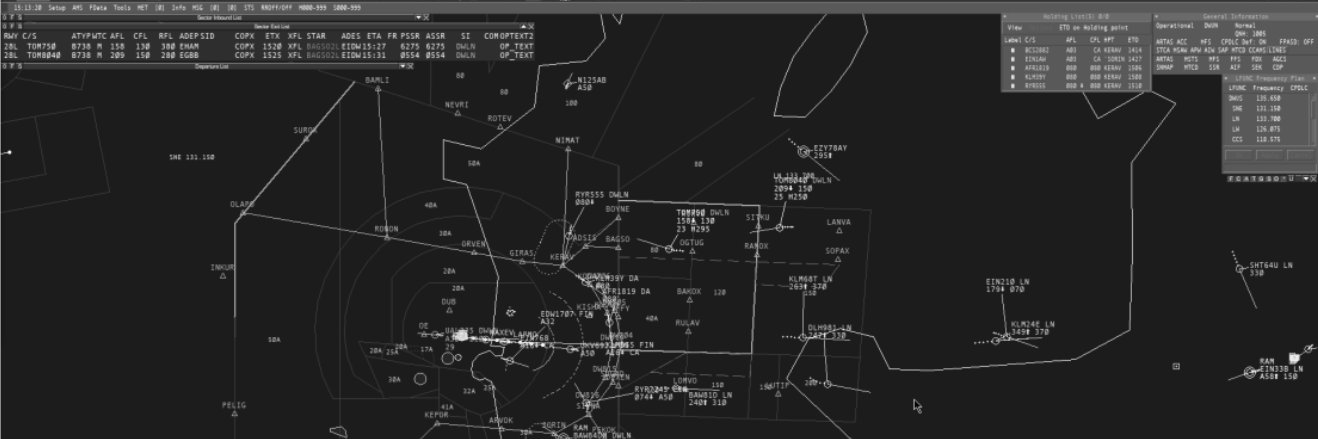Click the MSG button in the top bar
Screen dimensions: 1318x439
[198, 7]
